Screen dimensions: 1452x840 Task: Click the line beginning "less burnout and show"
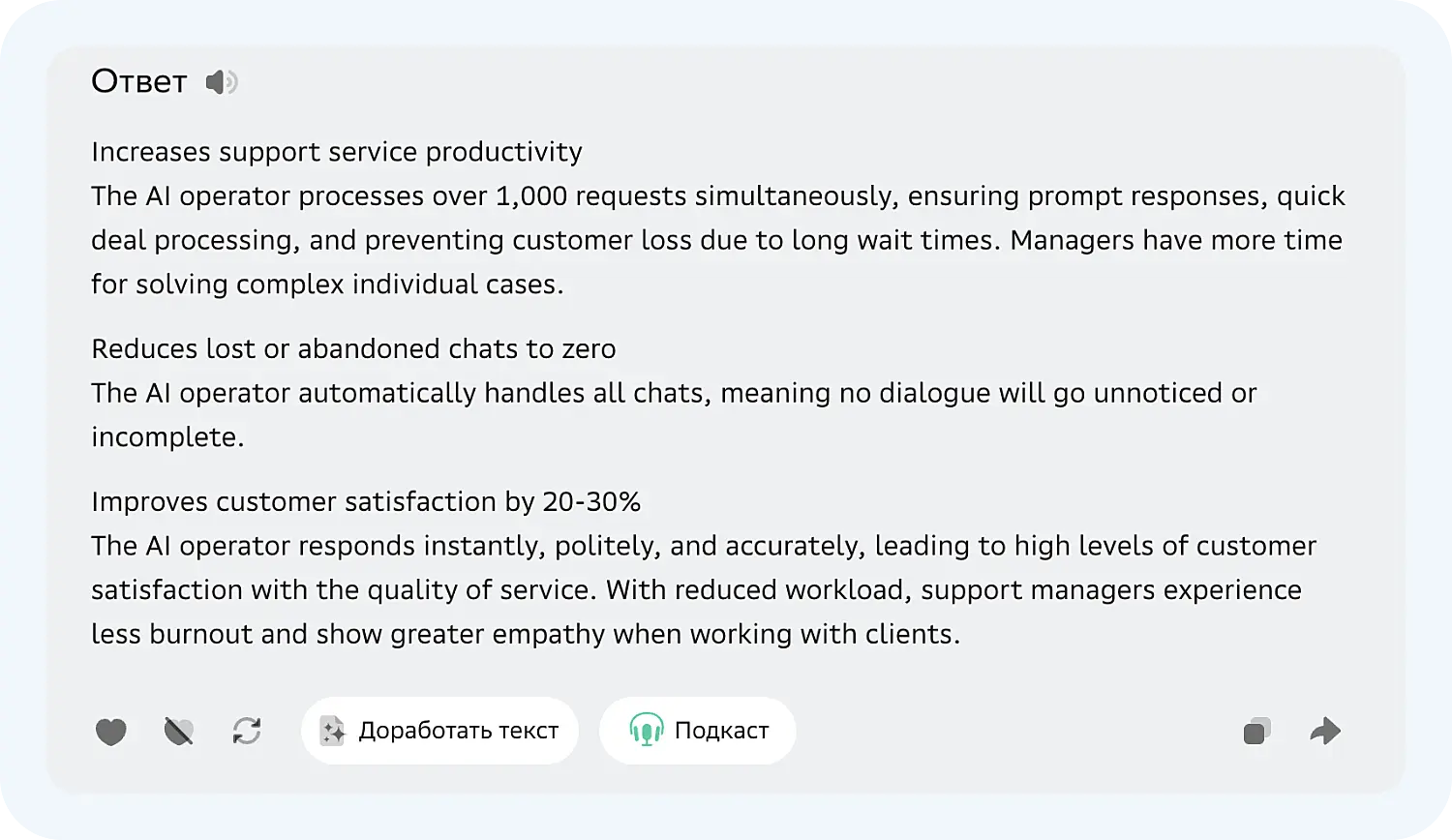click(x=525, y=634)
